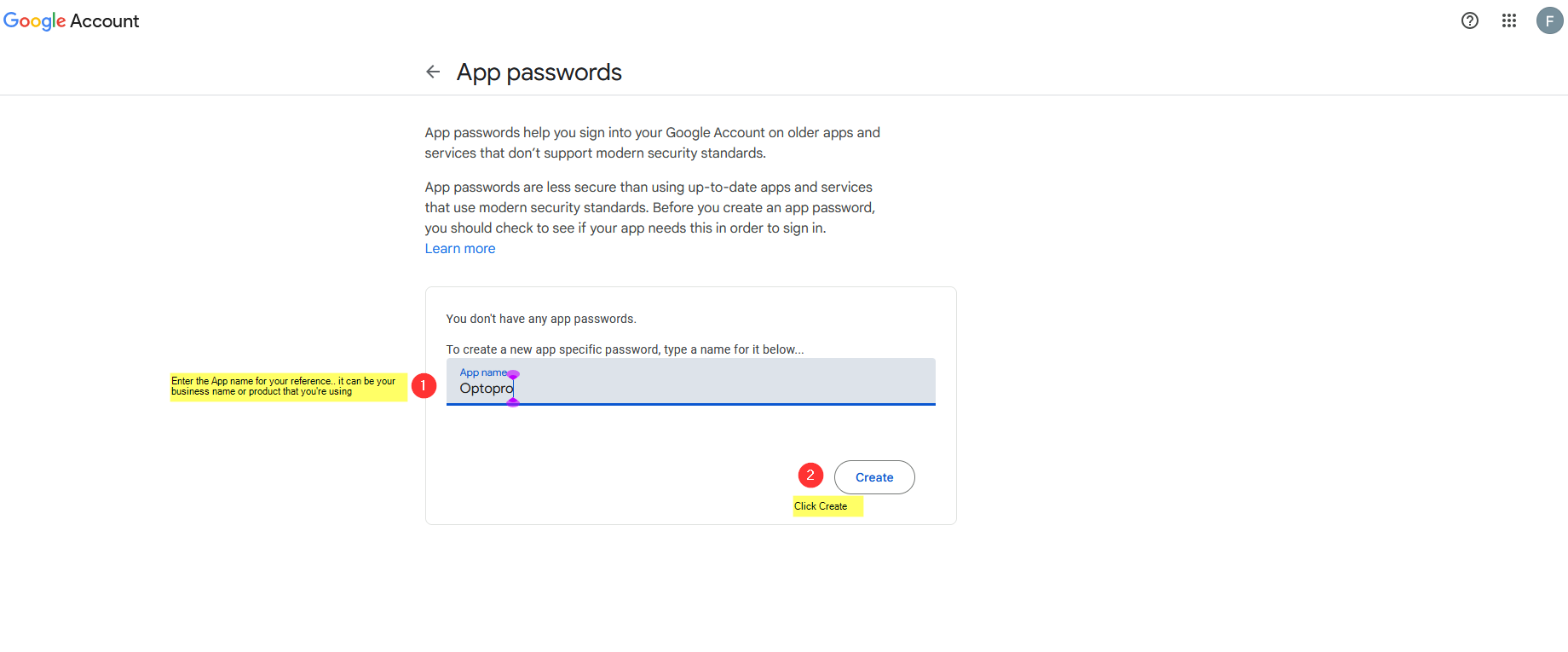This screenshot has height=652, width=1568.
Task: Click the red step 1 circle marker
Action: [x=424, y=386]
